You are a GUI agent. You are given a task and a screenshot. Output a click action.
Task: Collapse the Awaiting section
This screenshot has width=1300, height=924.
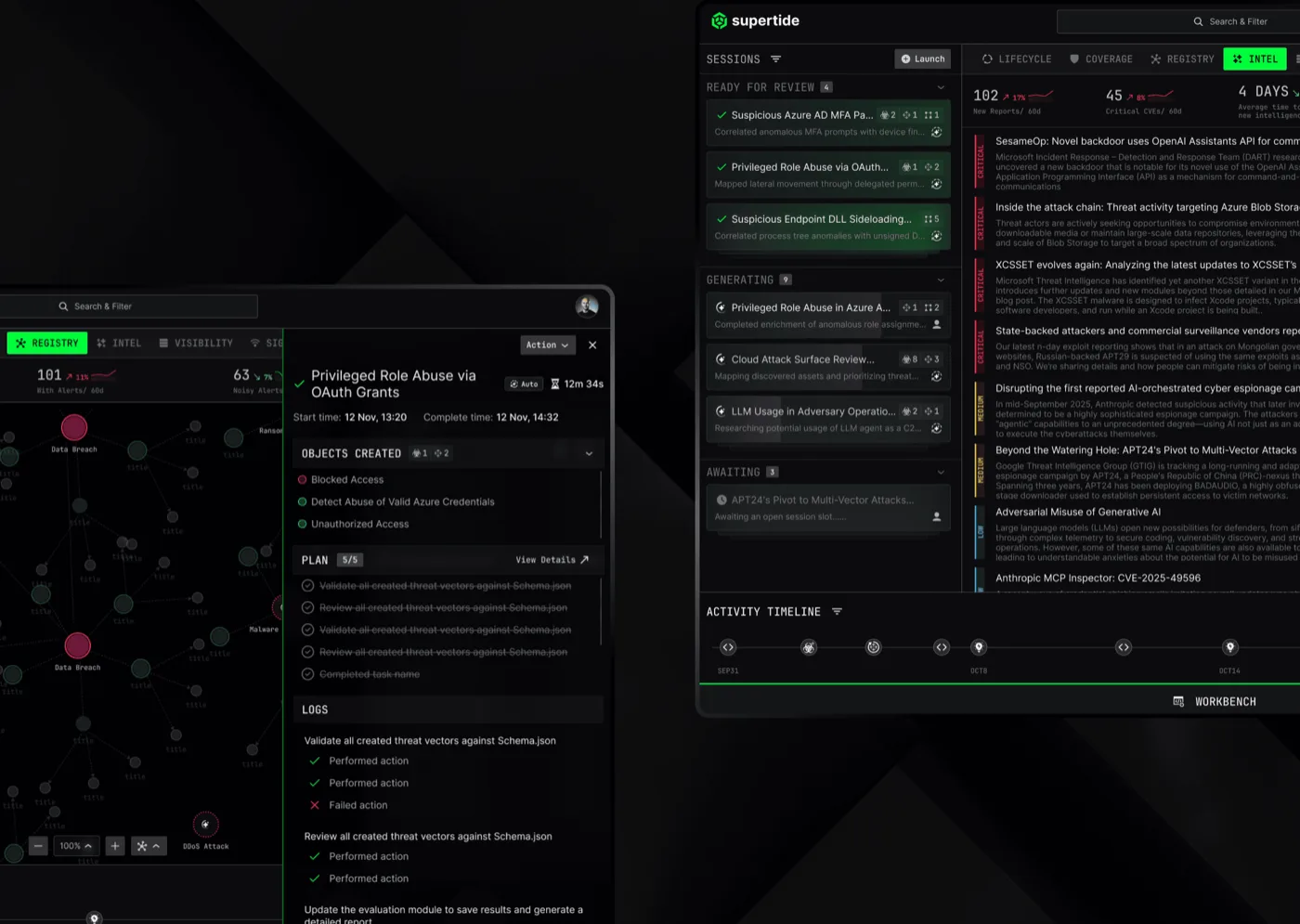point(941,472)
